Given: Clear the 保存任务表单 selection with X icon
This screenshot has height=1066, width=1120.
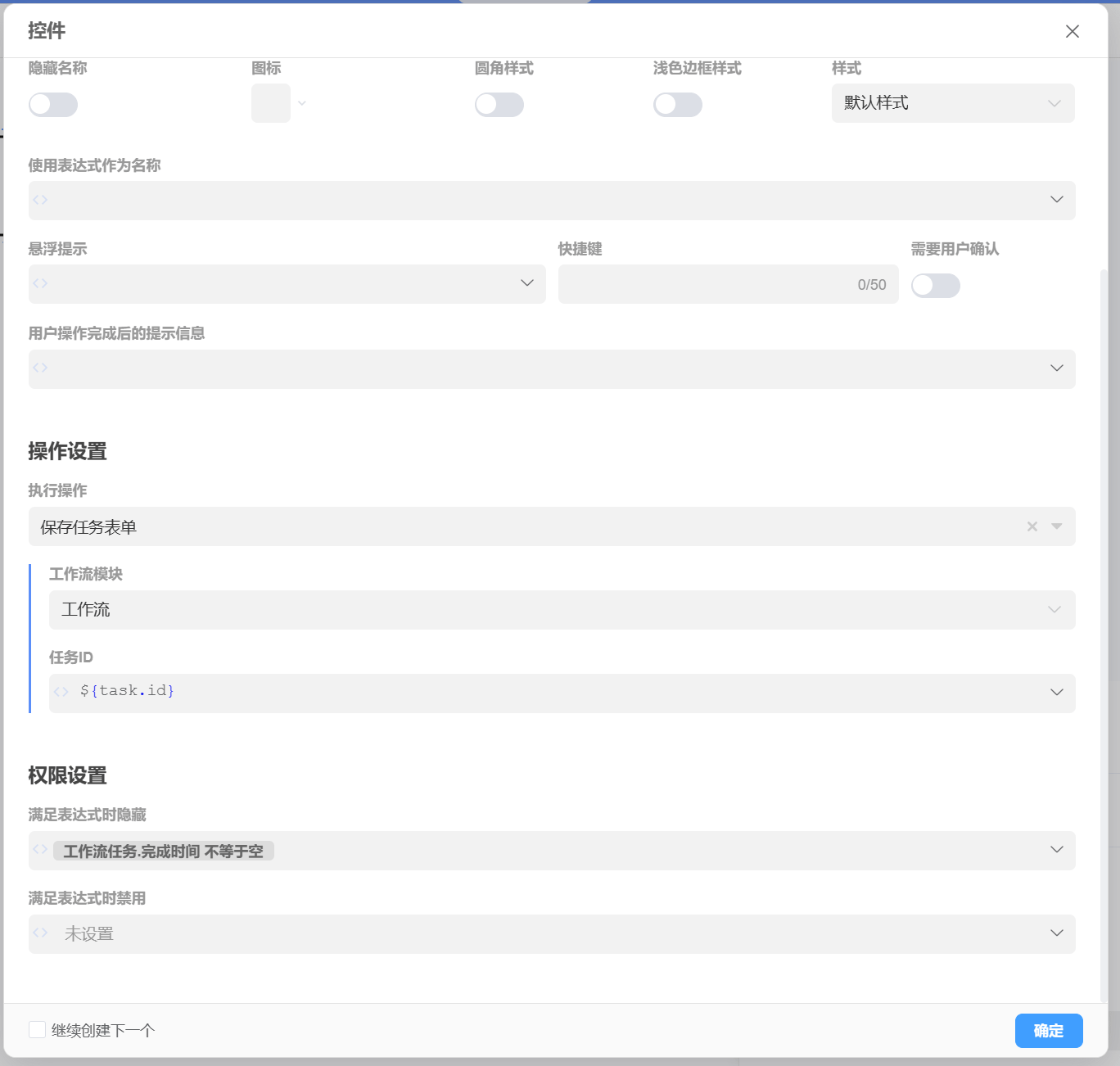Looking at the screenshot, I should pos(1032,526).
